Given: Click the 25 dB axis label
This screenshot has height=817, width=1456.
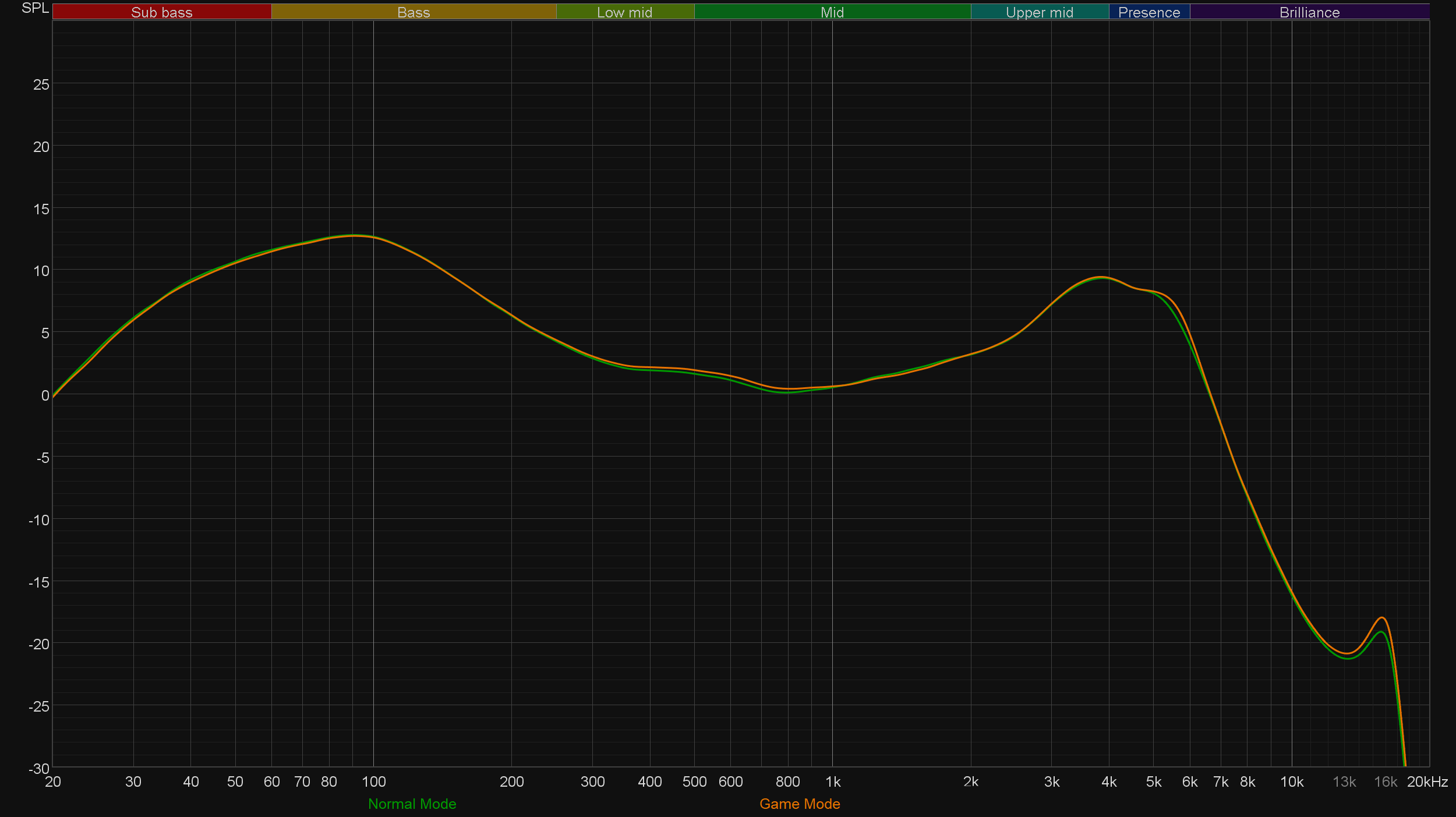Looking at the screenshot, I should [x=41, y=84].
